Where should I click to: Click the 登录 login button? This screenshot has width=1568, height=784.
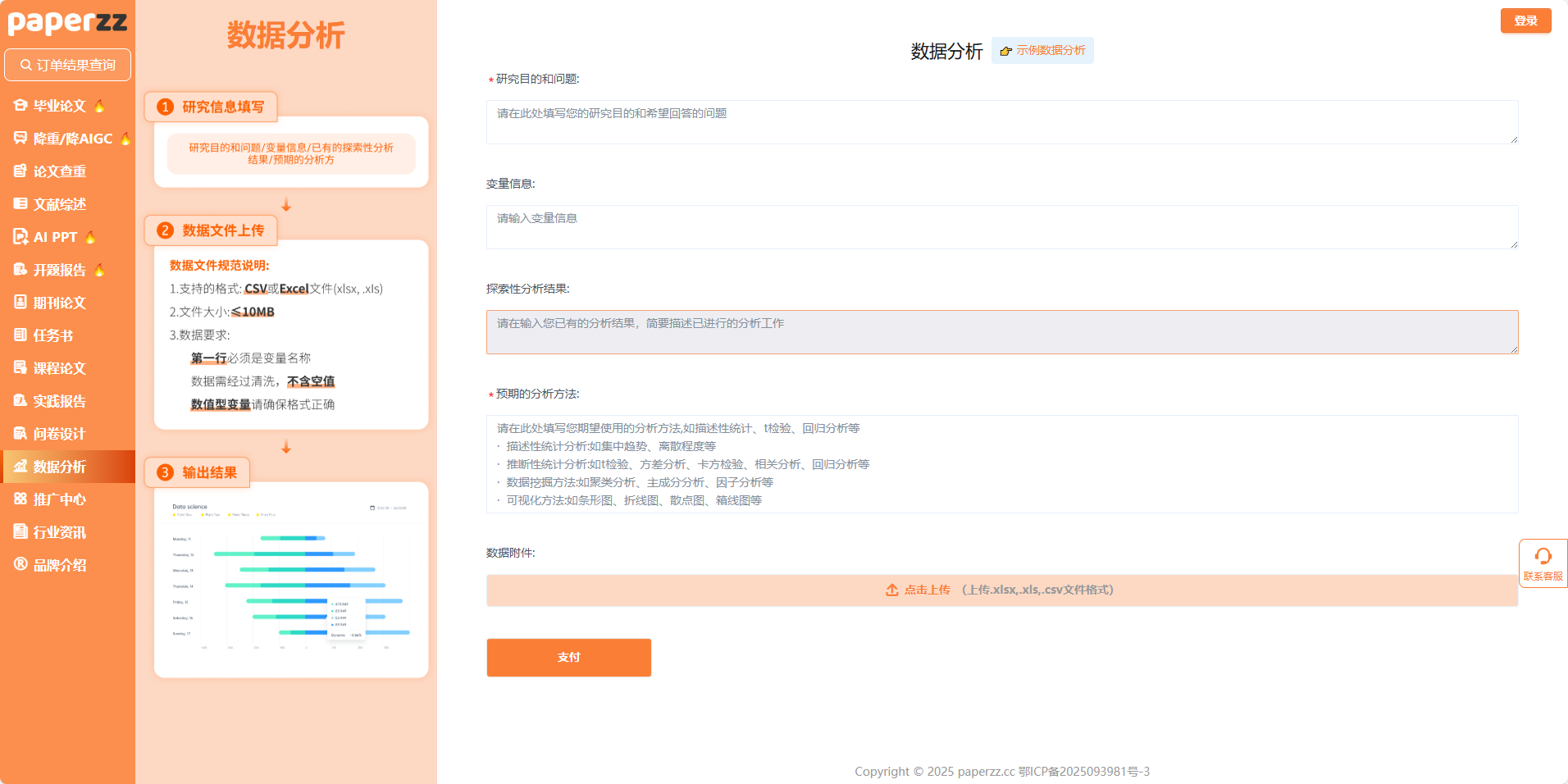pyautogui.click(x=1525, y=21)
